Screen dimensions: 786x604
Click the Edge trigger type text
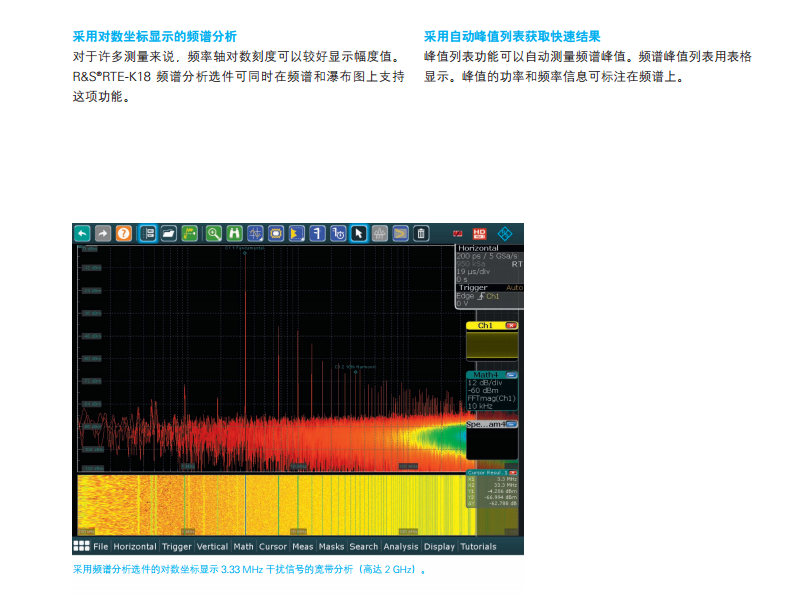[x=465, y=296]
